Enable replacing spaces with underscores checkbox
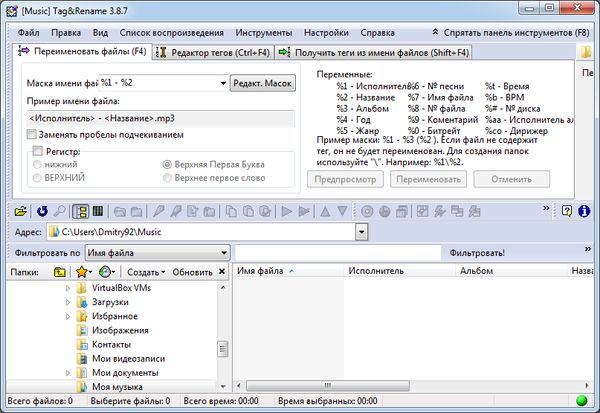The width and height of the screenshot is (600, 413). click(33, 134)
